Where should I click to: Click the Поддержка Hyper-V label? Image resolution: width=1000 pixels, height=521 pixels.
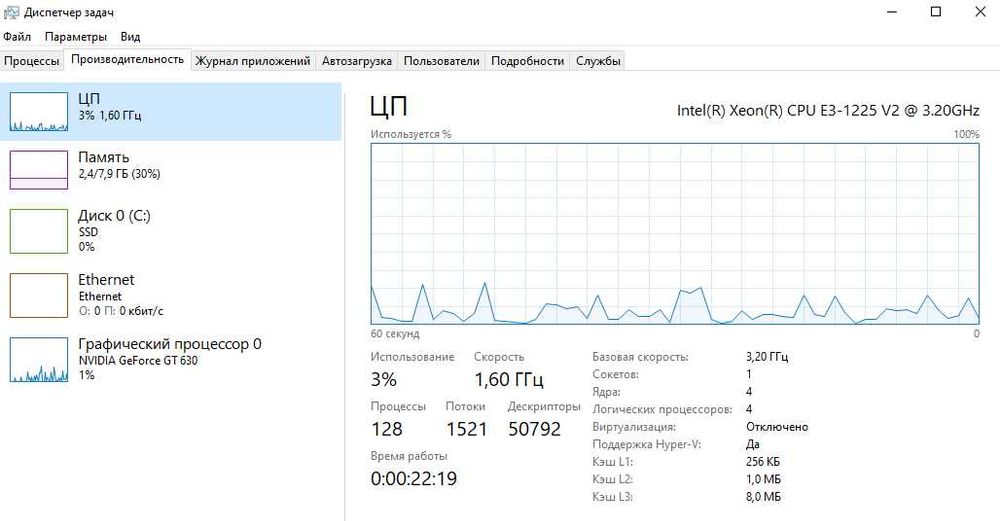tap(647, 444)
